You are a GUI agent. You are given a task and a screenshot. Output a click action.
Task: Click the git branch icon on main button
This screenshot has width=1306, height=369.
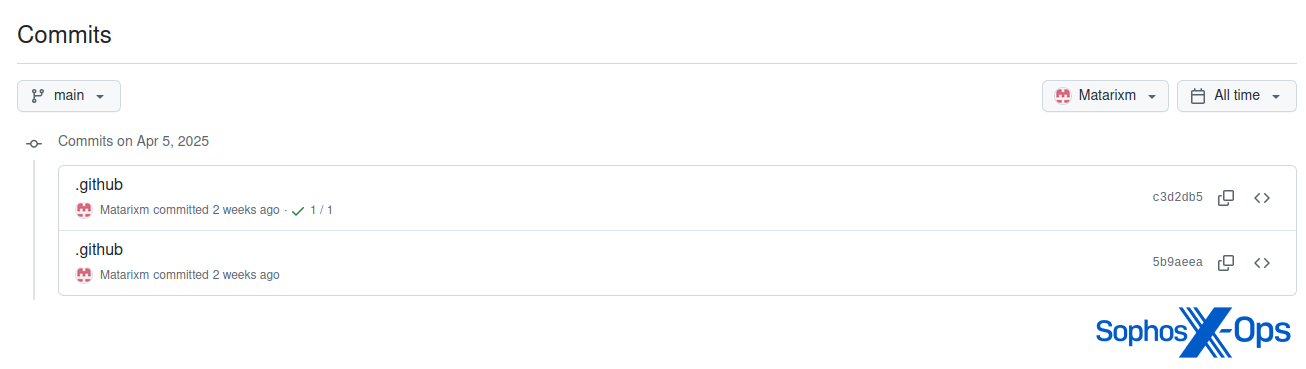[38, 96]
